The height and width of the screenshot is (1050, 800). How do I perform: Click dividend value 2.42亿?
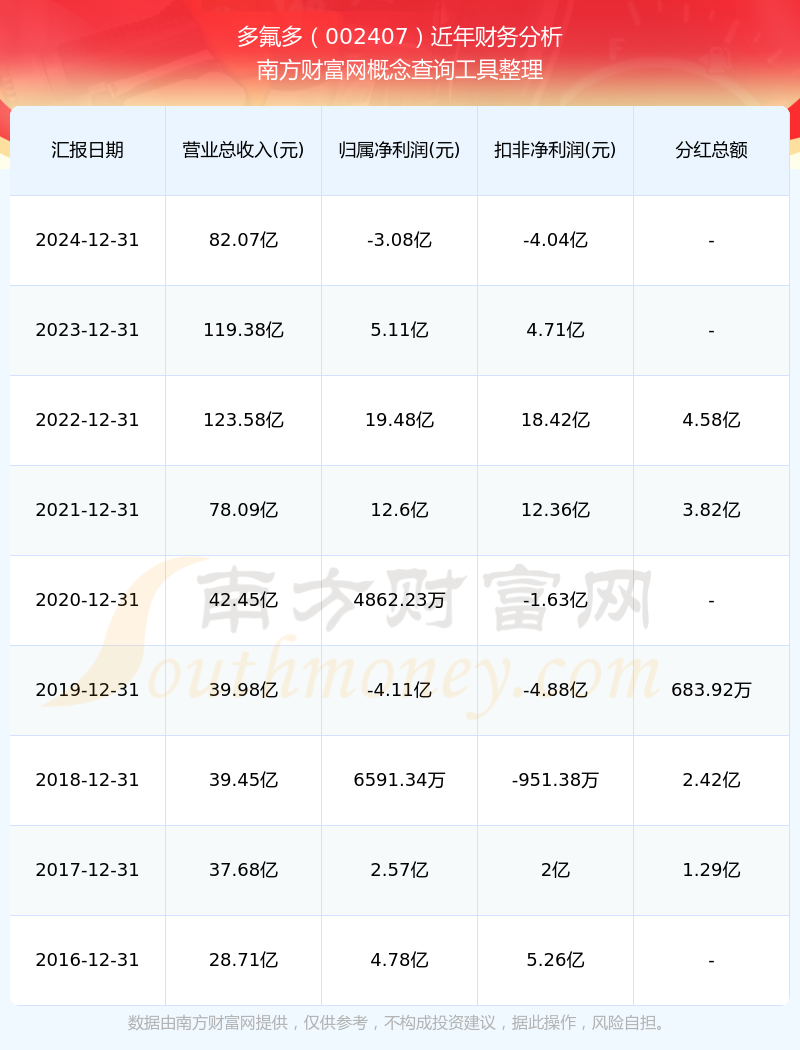click(712, 779)
